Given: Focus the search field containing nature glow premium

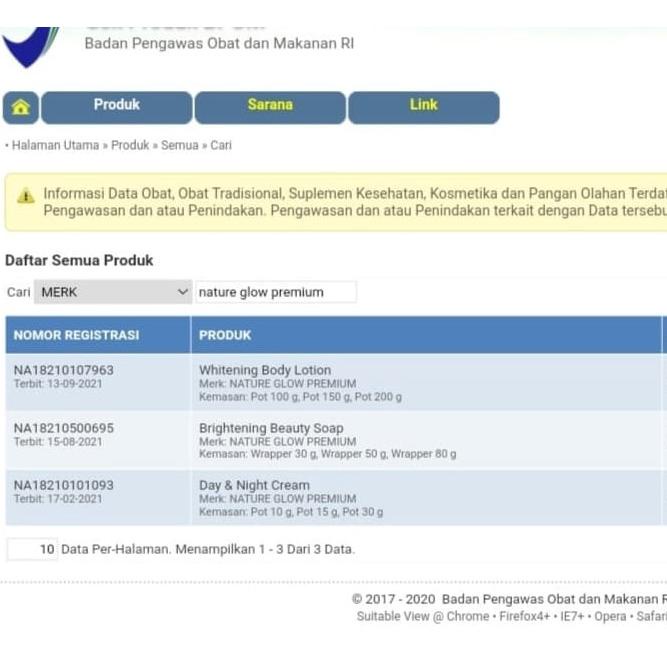Looking at the screenshot, I should [275, 292].
